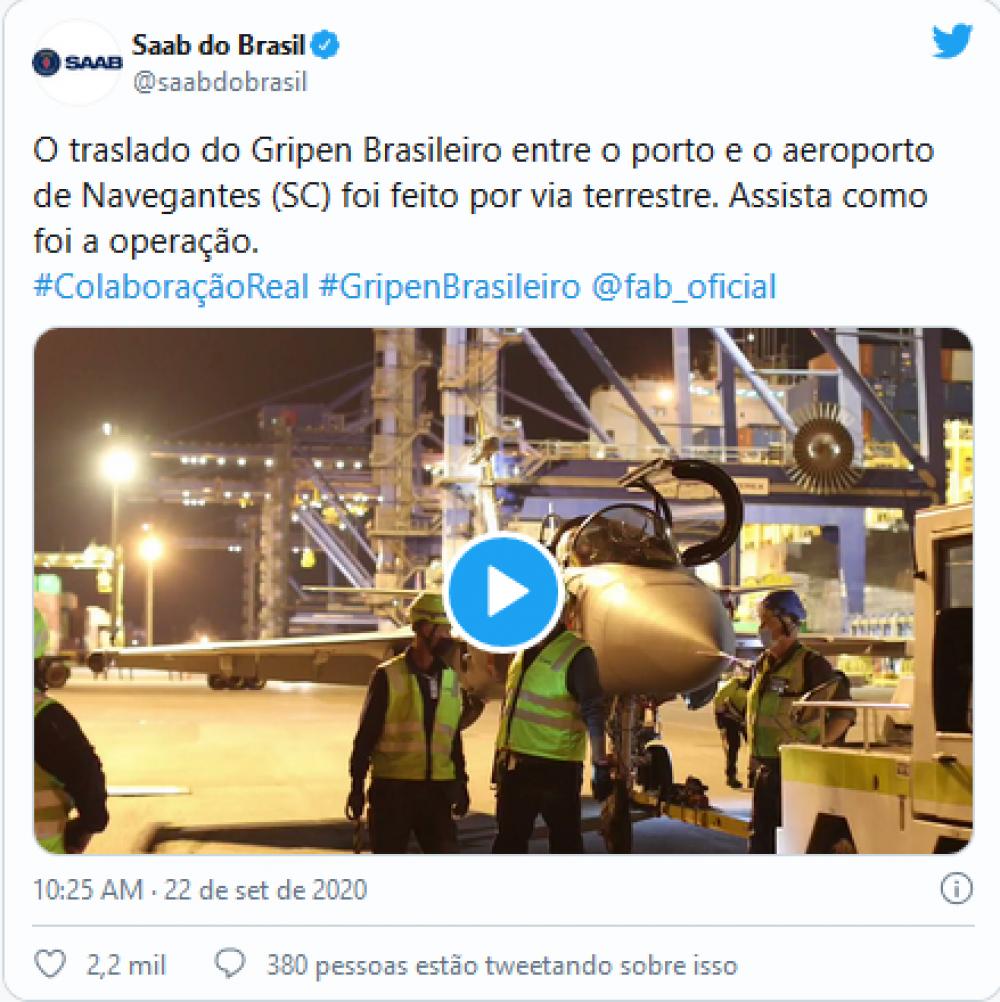Click the 22 de set de 2020 date
This screenshot has height=1002, width=1000.
pyautogui.click(x=265, y=890)
